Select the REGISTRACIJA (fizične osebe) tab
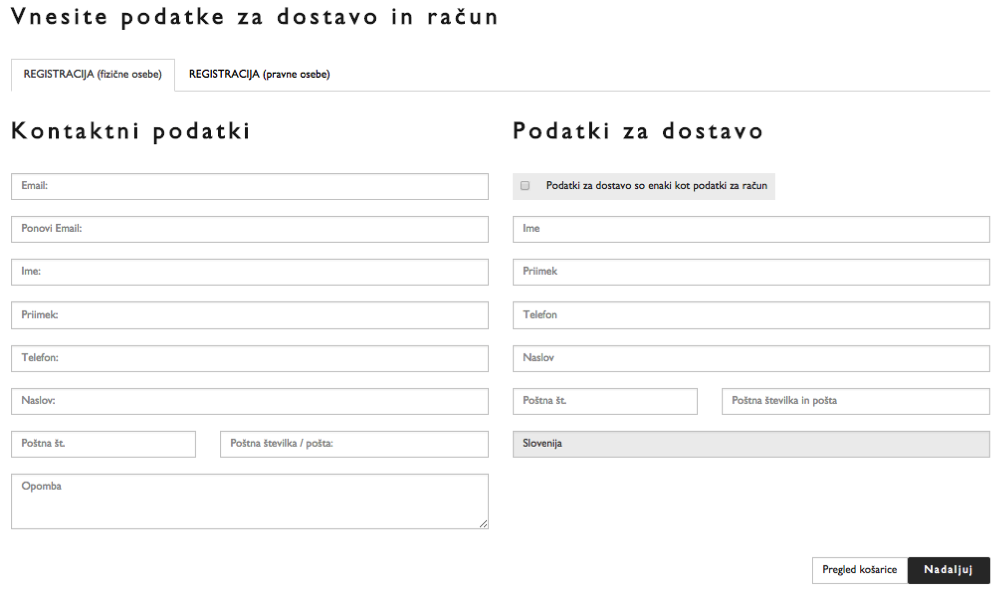Viewport: 1004px width, 594px height. 92,74
